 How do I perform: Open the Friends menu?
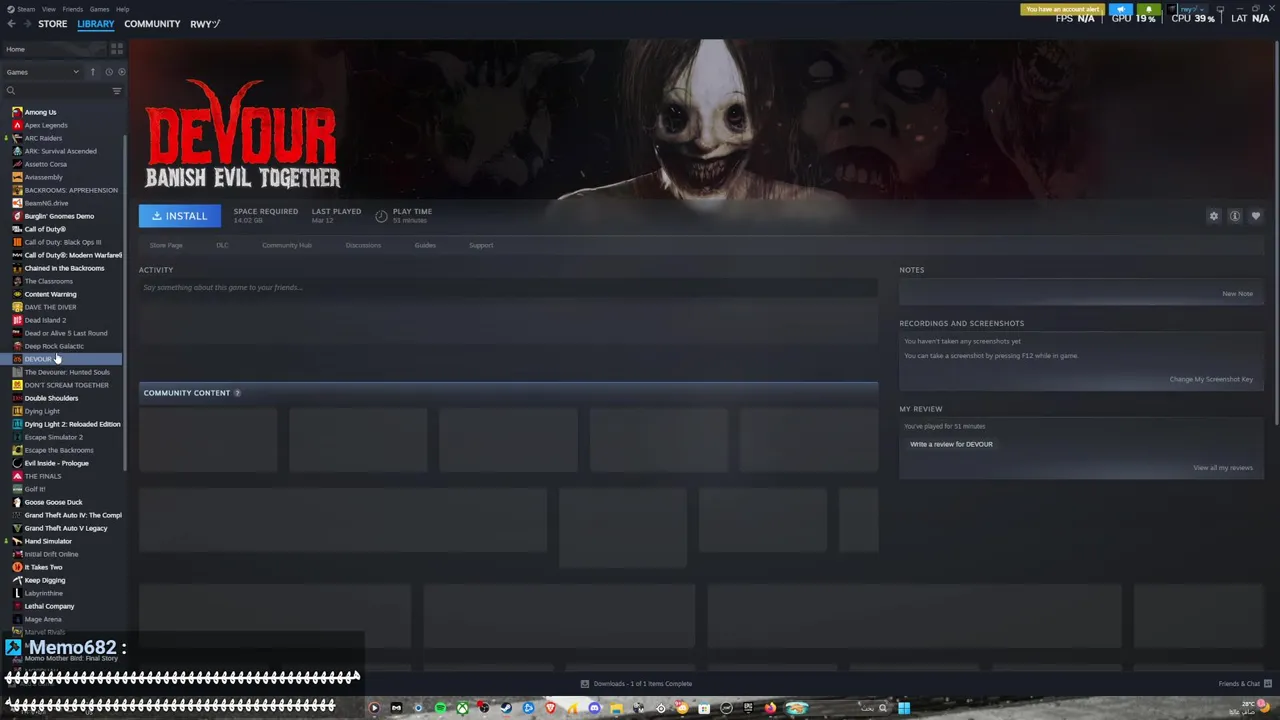click(73, 9)
